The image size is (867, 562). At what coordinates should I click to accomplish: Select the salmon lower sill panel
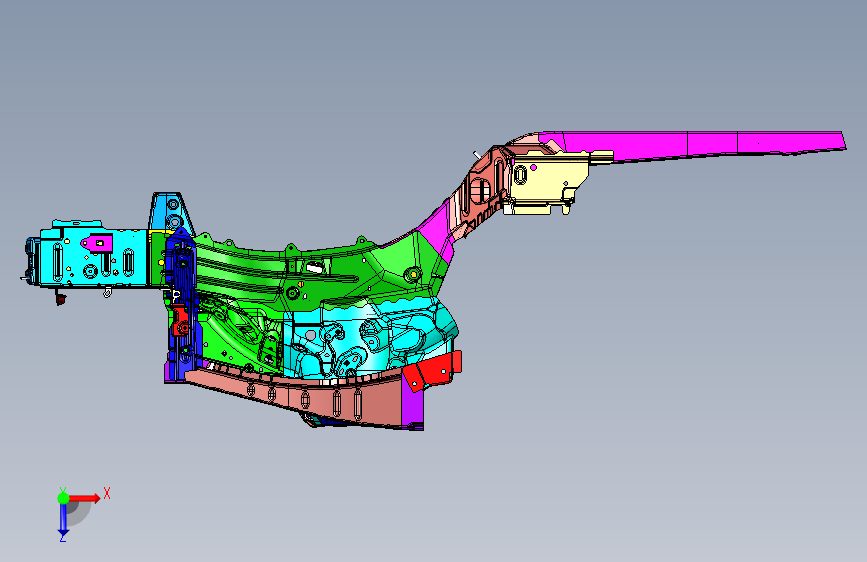coord(310,398)
